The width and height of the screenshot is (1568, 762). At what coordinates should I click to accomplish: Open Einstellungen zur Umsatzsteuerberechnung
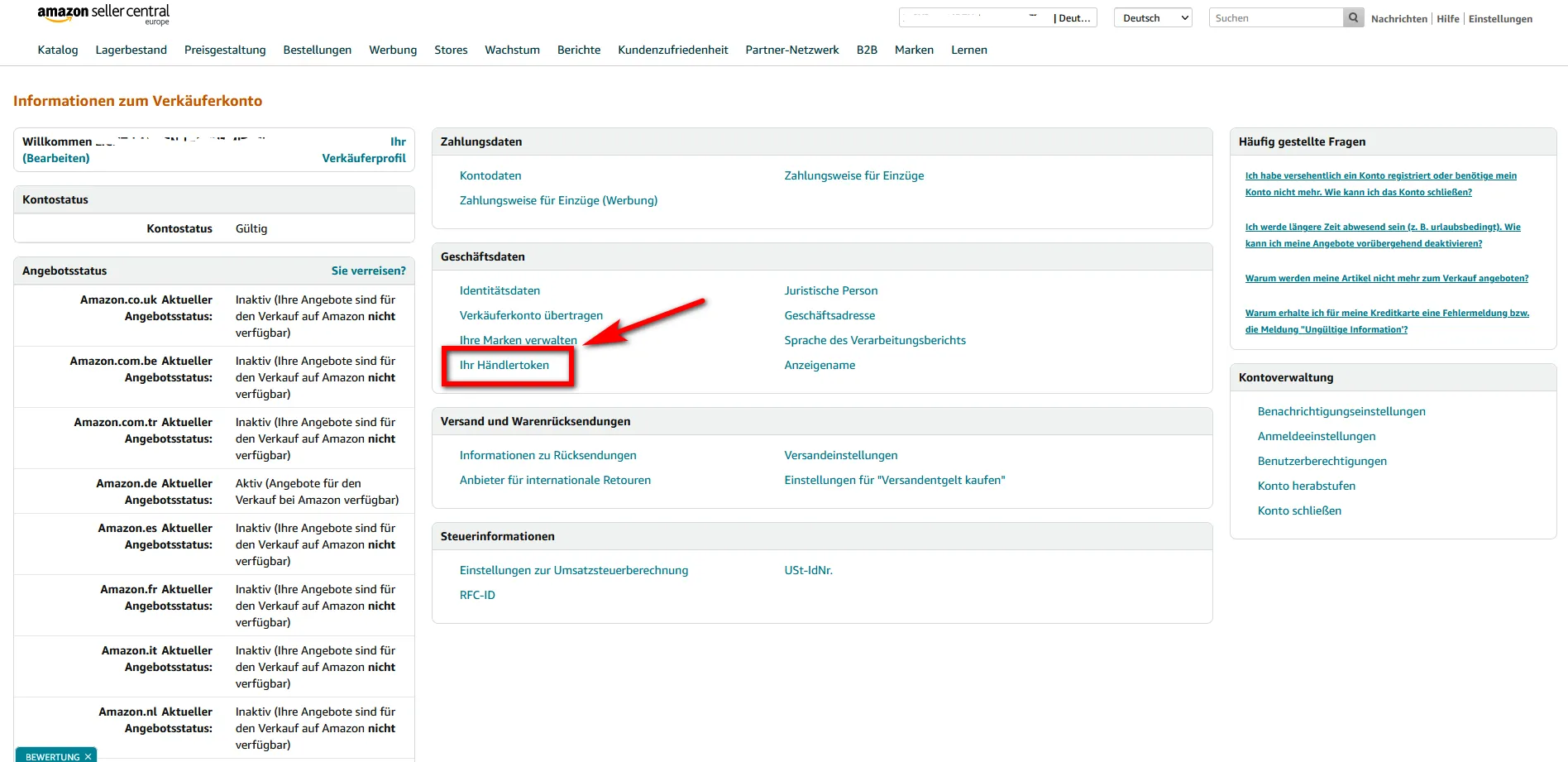574,570
